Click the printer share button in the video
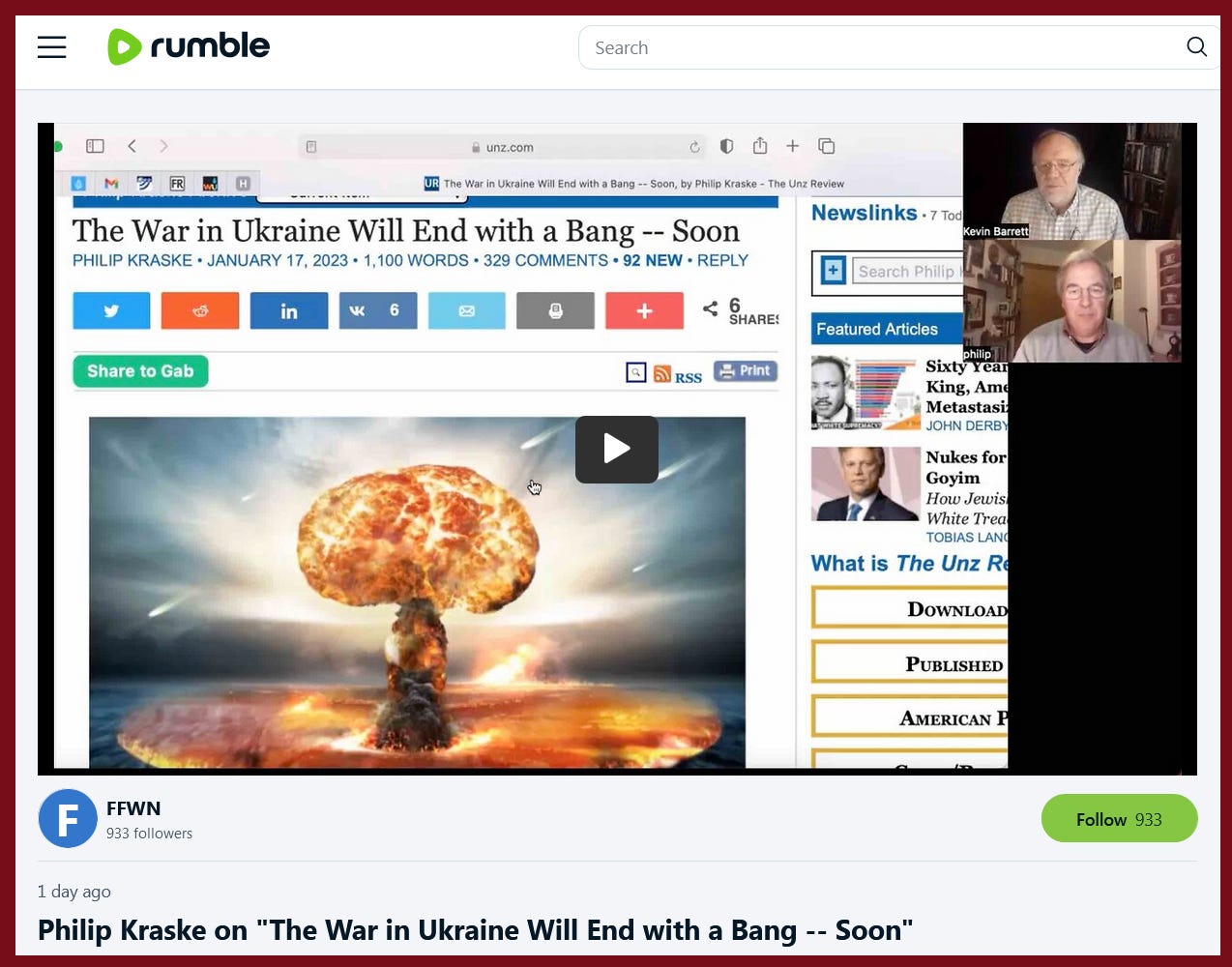This screenshot has height=967, width=1232. coord(556,311)
